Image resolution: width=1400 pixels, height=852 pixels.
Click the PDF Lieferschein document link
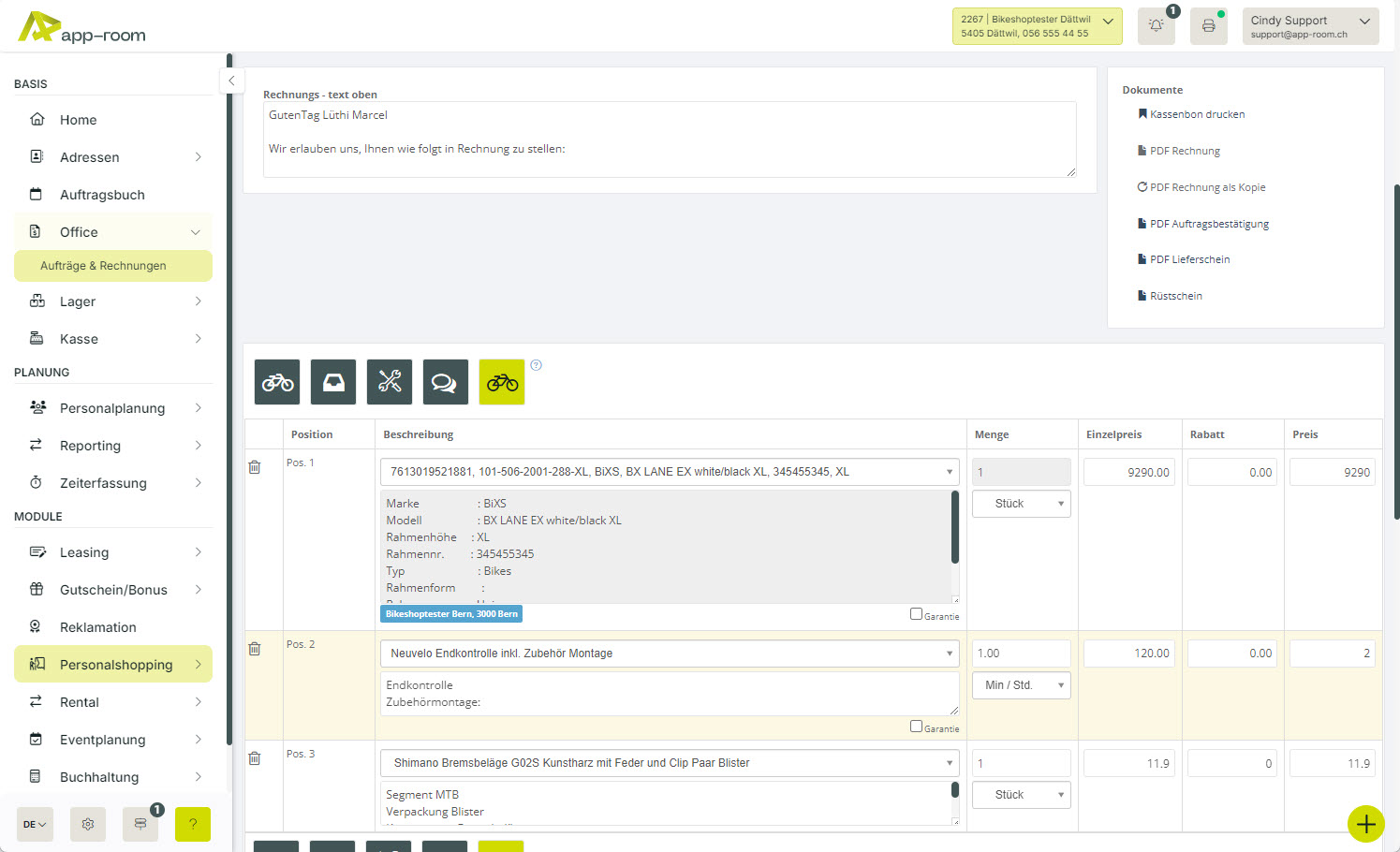click(1189, 259)
